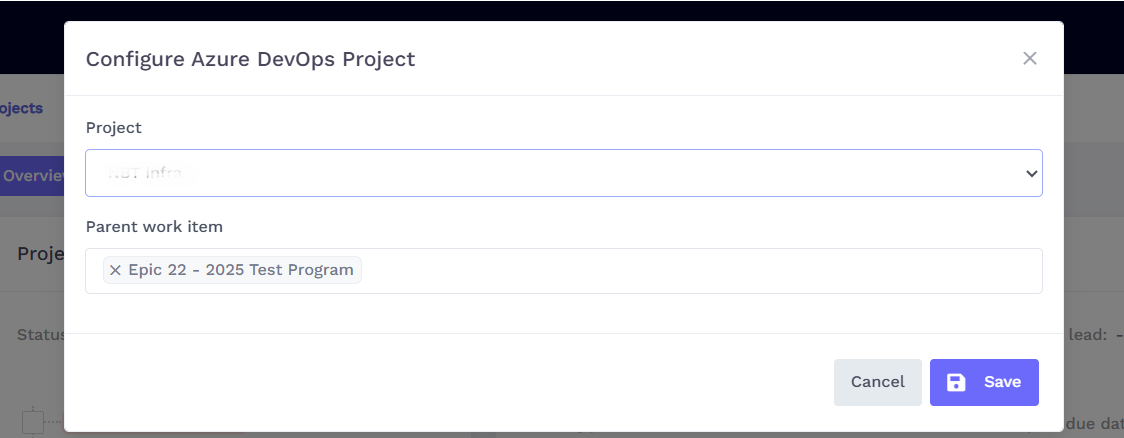Click the Parent work item label
Image resolution: width=1124 pixels, height=438 pixels.
pyautogui.click(x=154, y=227)
